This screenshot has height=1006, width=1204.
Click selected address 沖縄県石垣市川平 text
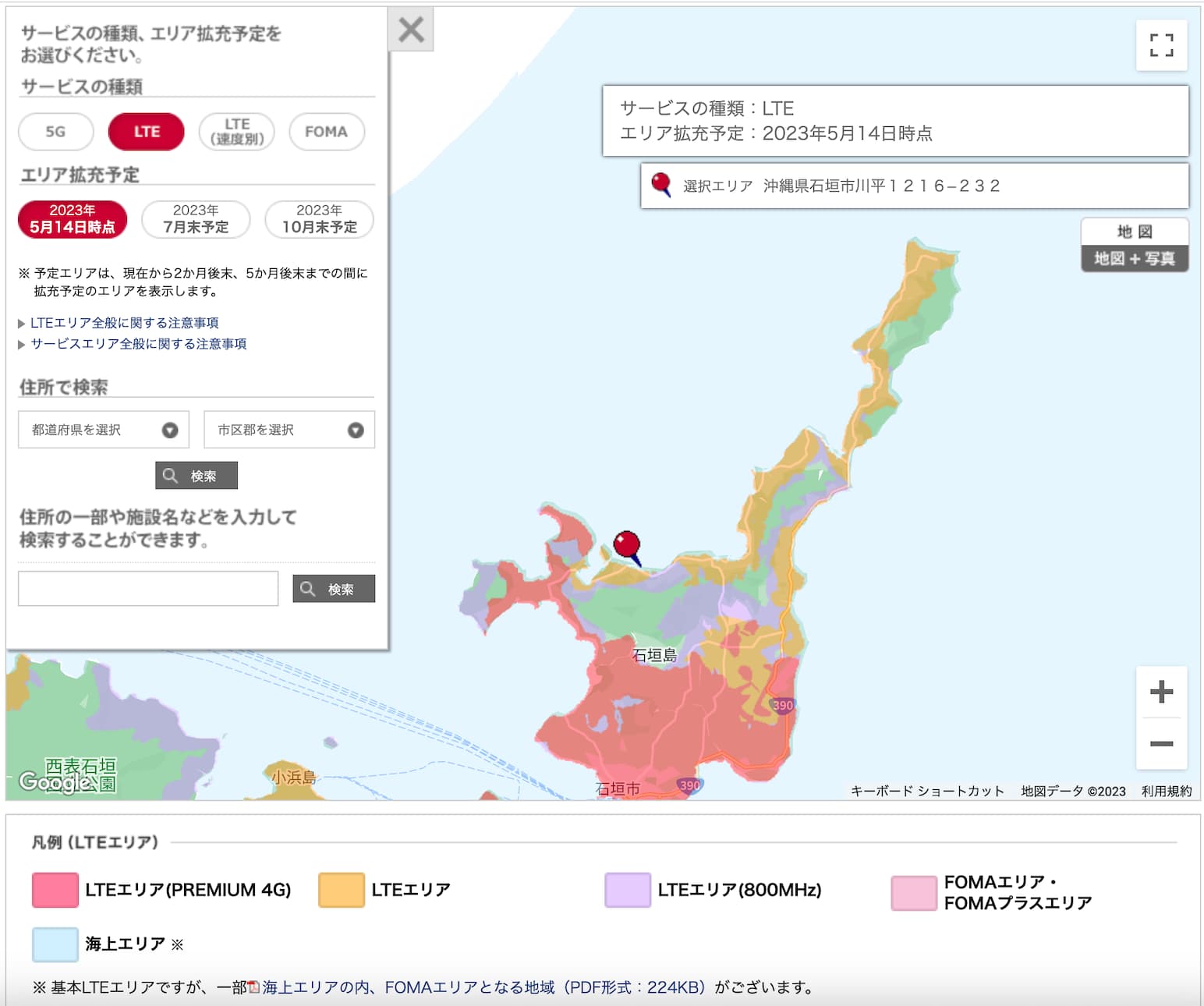click(x=881, y=186)
